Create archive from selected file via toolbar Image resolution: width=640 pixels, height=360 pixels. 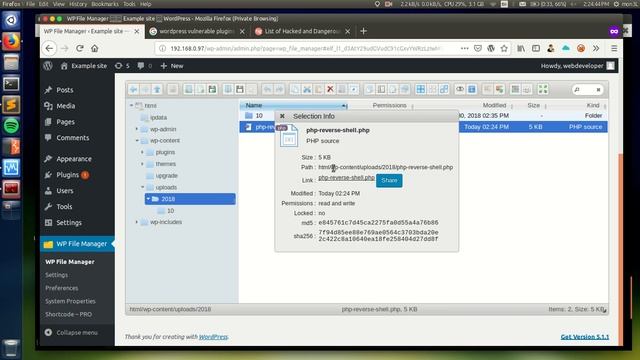coord(499,89)
